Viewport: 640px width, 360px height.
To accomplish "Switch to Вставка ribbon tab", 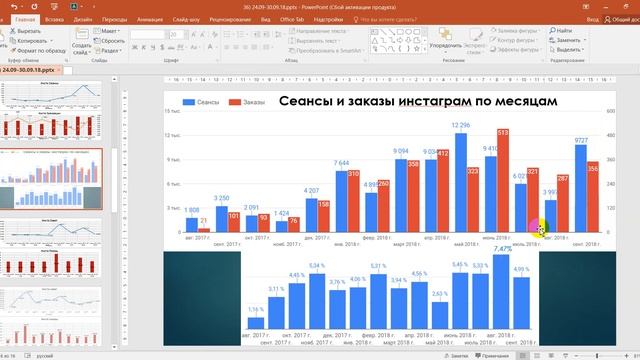I will coord(54,19).
